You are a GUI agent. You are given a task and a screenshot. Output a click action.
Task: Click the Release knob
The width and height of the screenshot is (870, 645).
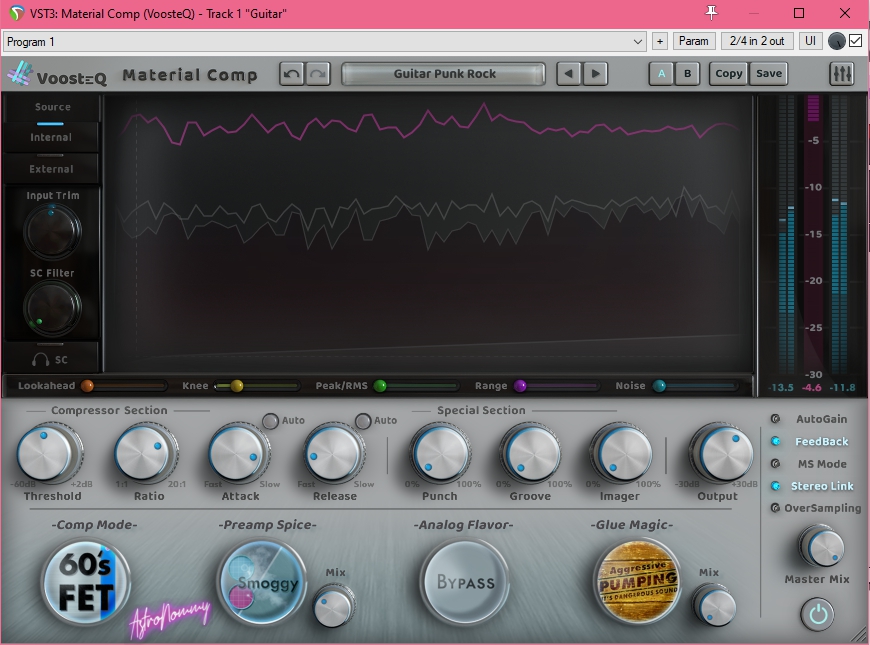[x=334, y=453]
